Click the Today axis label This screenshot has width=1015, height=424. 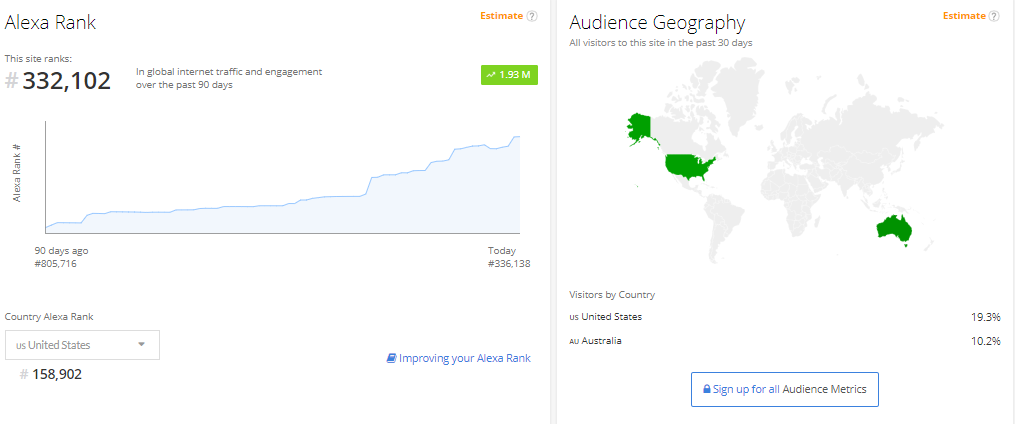tap(502, 251)
